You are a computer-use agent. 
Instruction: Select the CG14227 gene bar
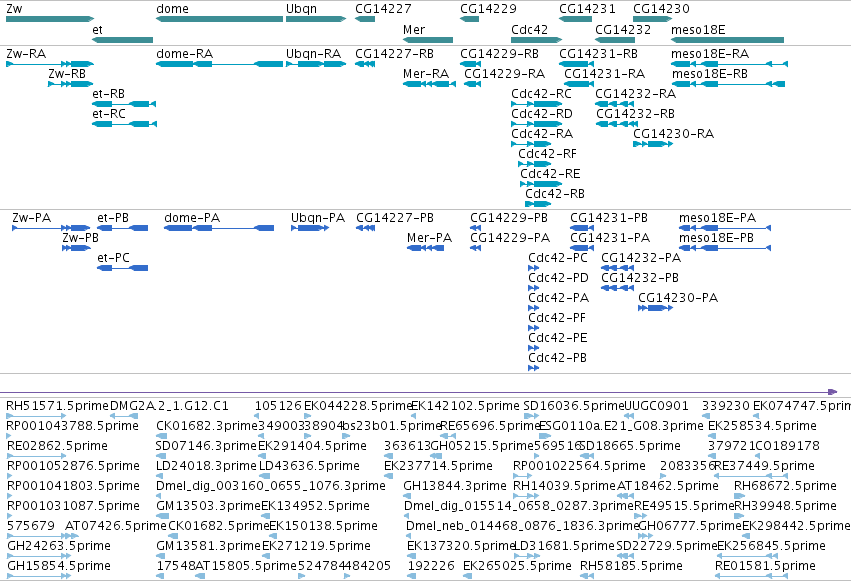[365, 19]
